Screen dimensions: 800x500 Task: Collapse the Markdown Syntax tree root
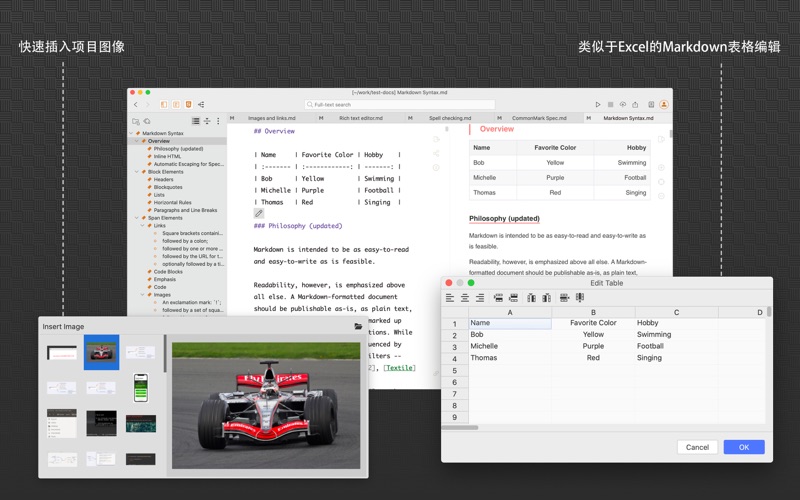(x=132, y=133)
